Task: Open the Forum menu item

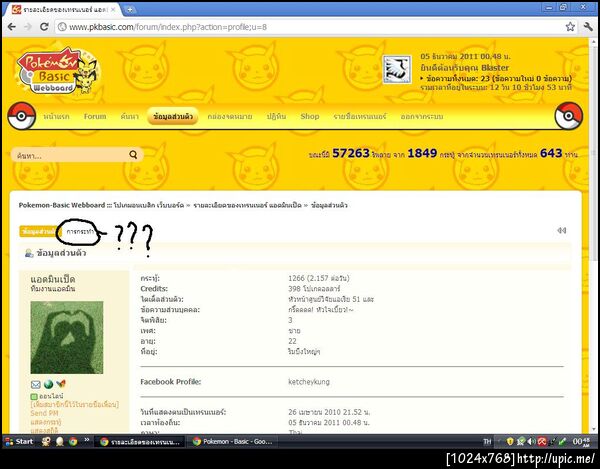Action: (x=95, y=116)
